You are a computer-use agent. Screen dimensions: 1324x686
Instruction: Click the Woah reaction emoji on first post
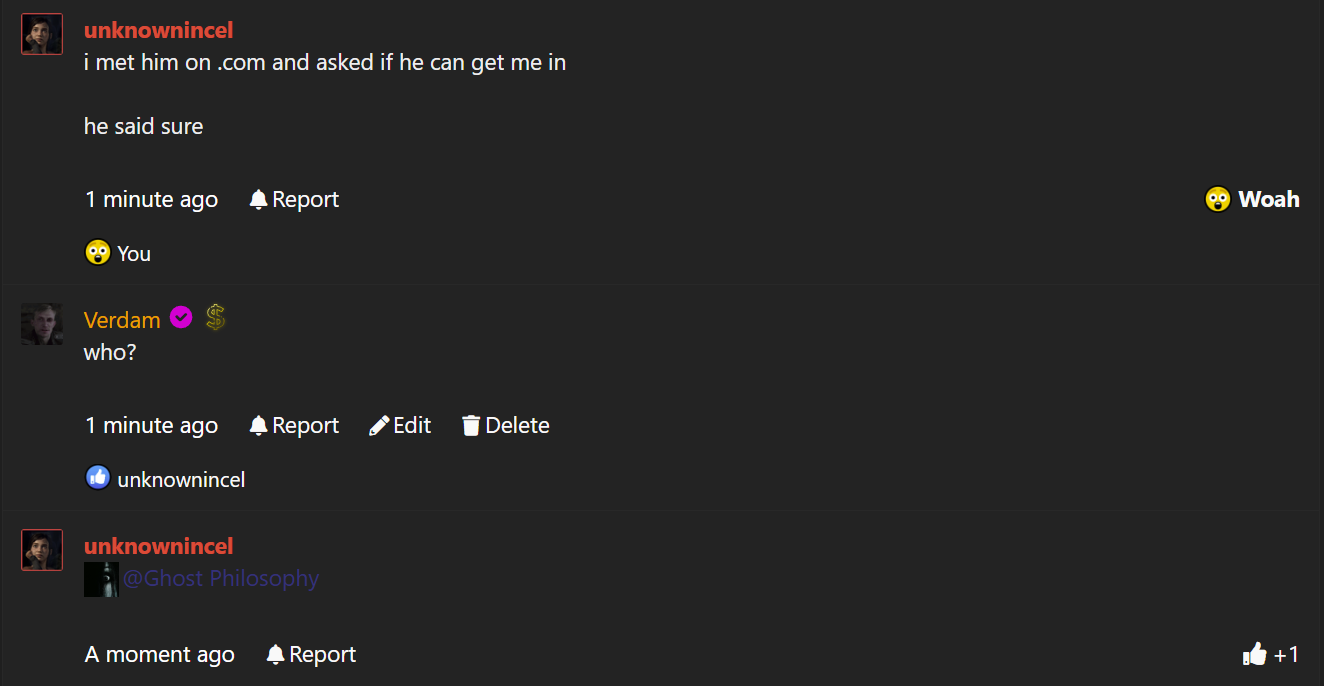[x=1217, y=200]
